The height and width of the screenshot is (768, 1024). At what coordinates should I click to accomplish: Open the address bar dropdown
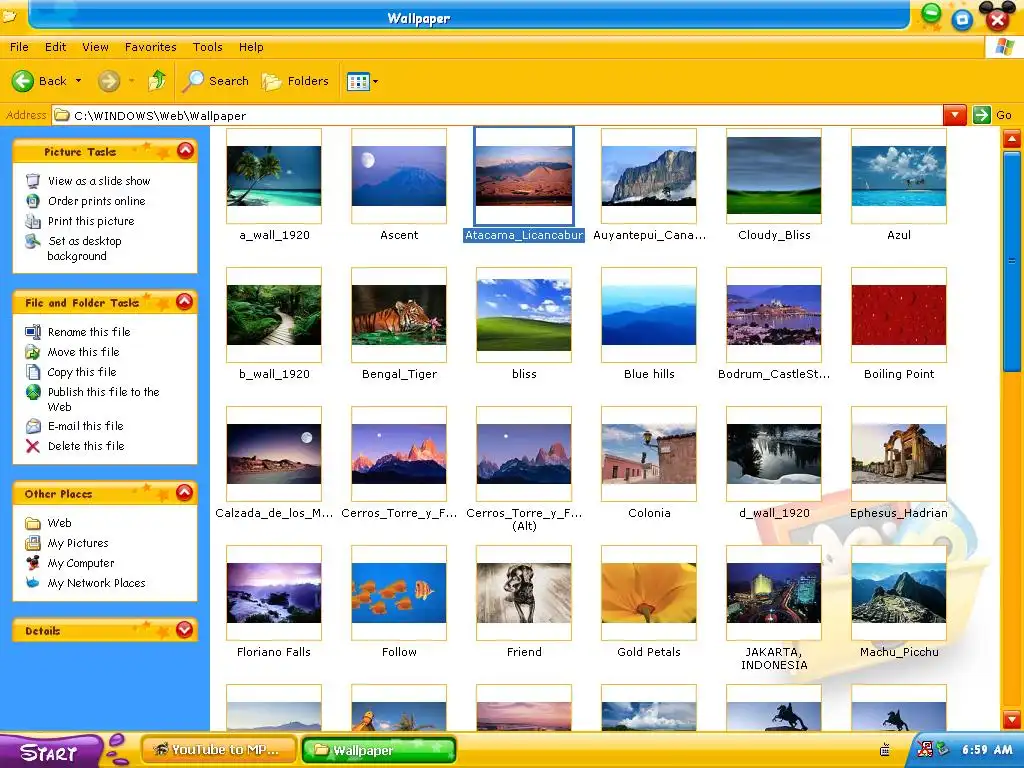pyautogui.click(x=954, y=116)
